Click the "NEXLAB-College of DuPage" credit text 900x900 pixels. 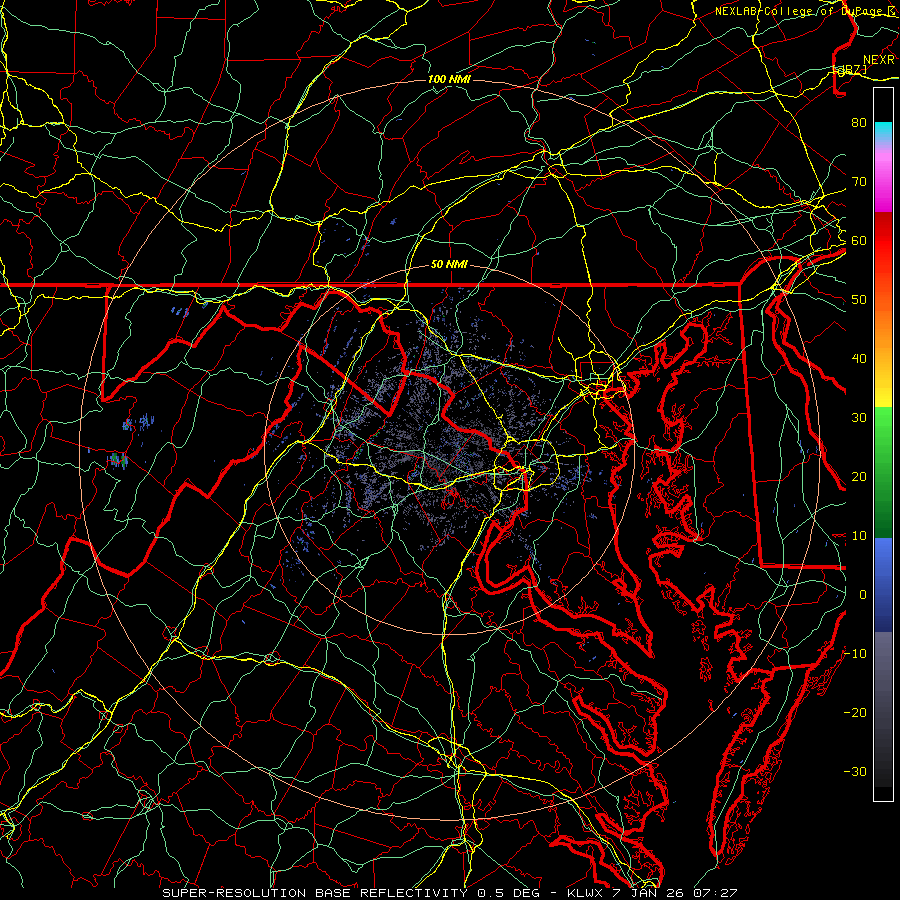click(798, 11)
